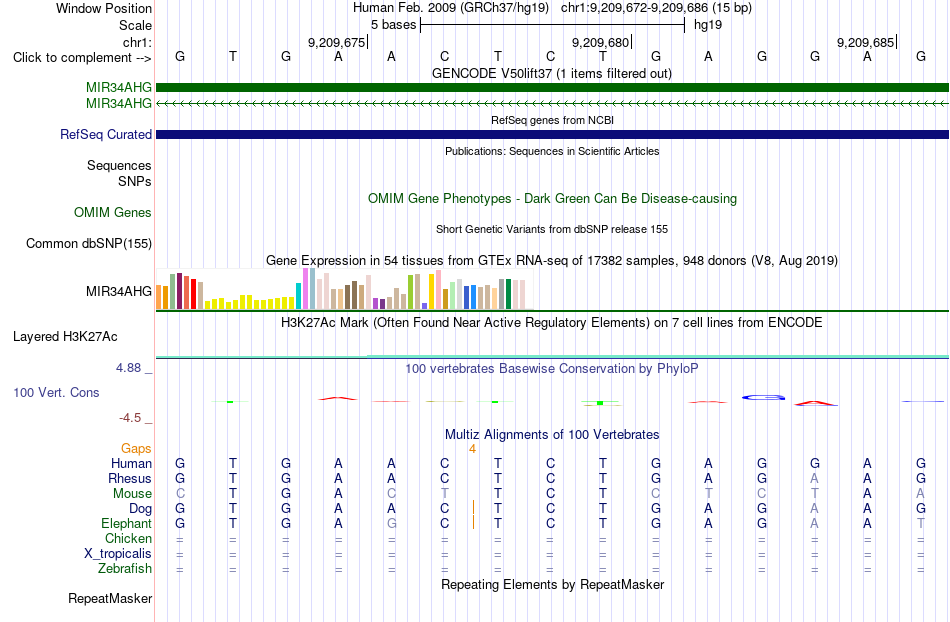Open 'Multiz Alignments of 100 Vertebrates' title
Image resolution: width=950 pixels, height=622 pixels.
[552, 434]
